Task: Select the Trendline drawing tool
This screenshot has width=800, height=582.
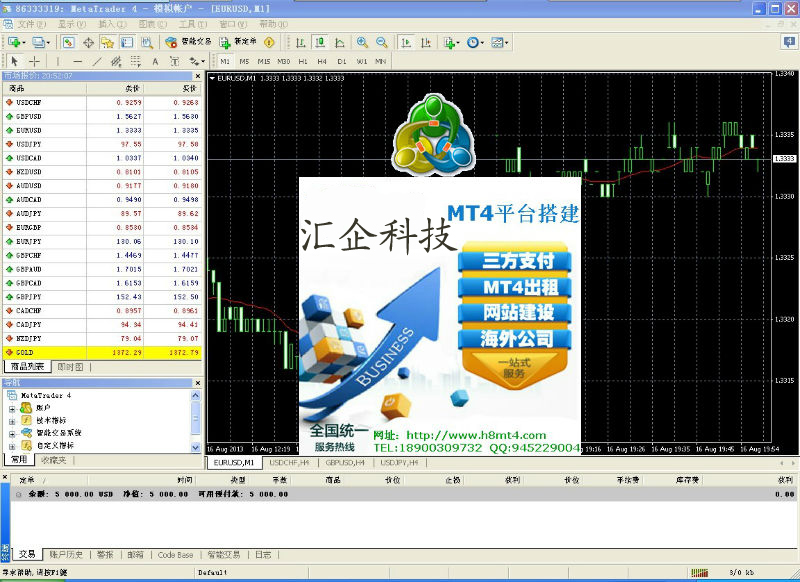Action: (x=97, y=61)
